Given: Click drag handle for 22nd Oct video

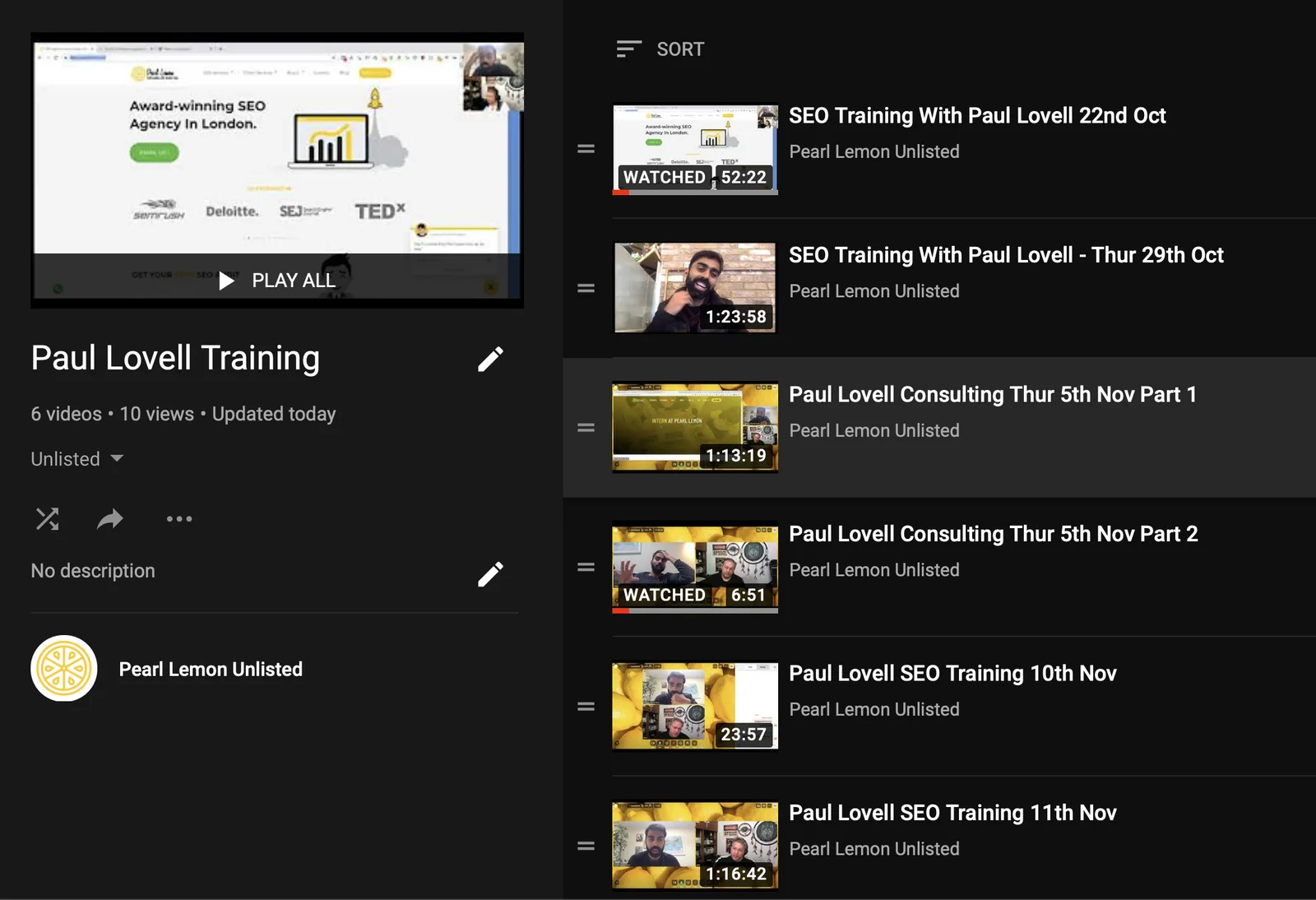Looking at the screenshot, I should [x=586, y=149].
